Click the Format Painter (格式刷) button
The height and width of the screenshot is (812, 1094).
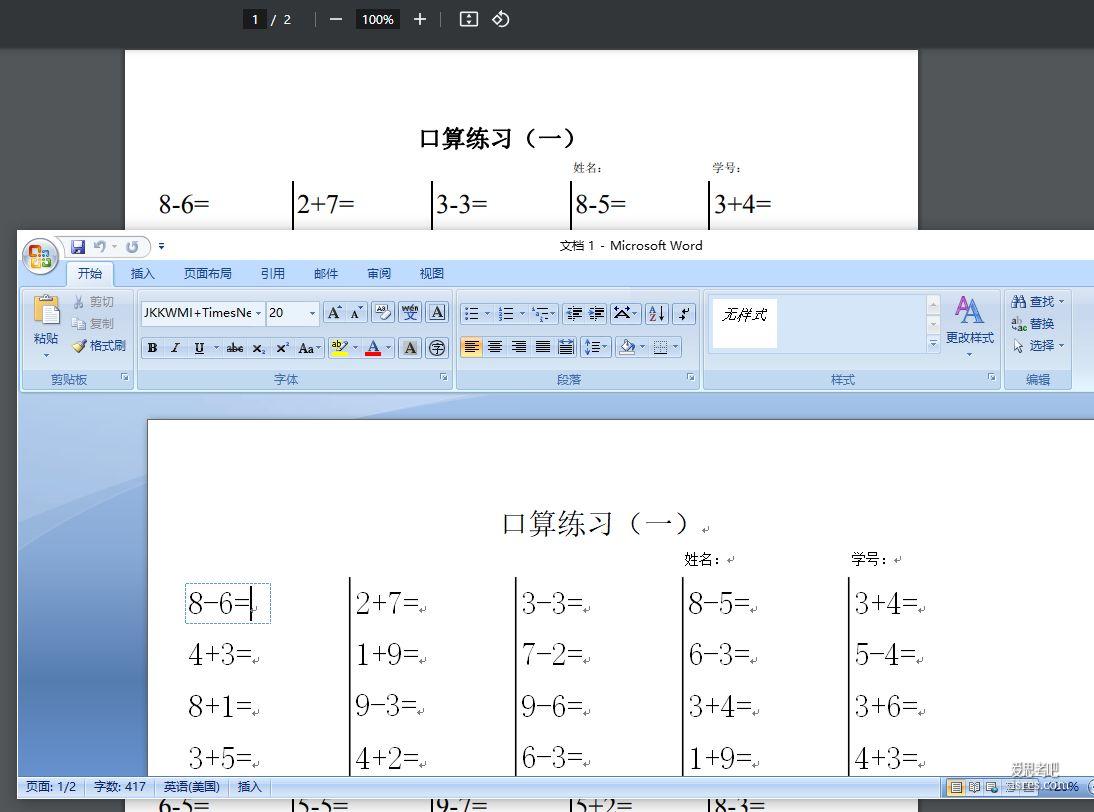[x=99, y=346]
